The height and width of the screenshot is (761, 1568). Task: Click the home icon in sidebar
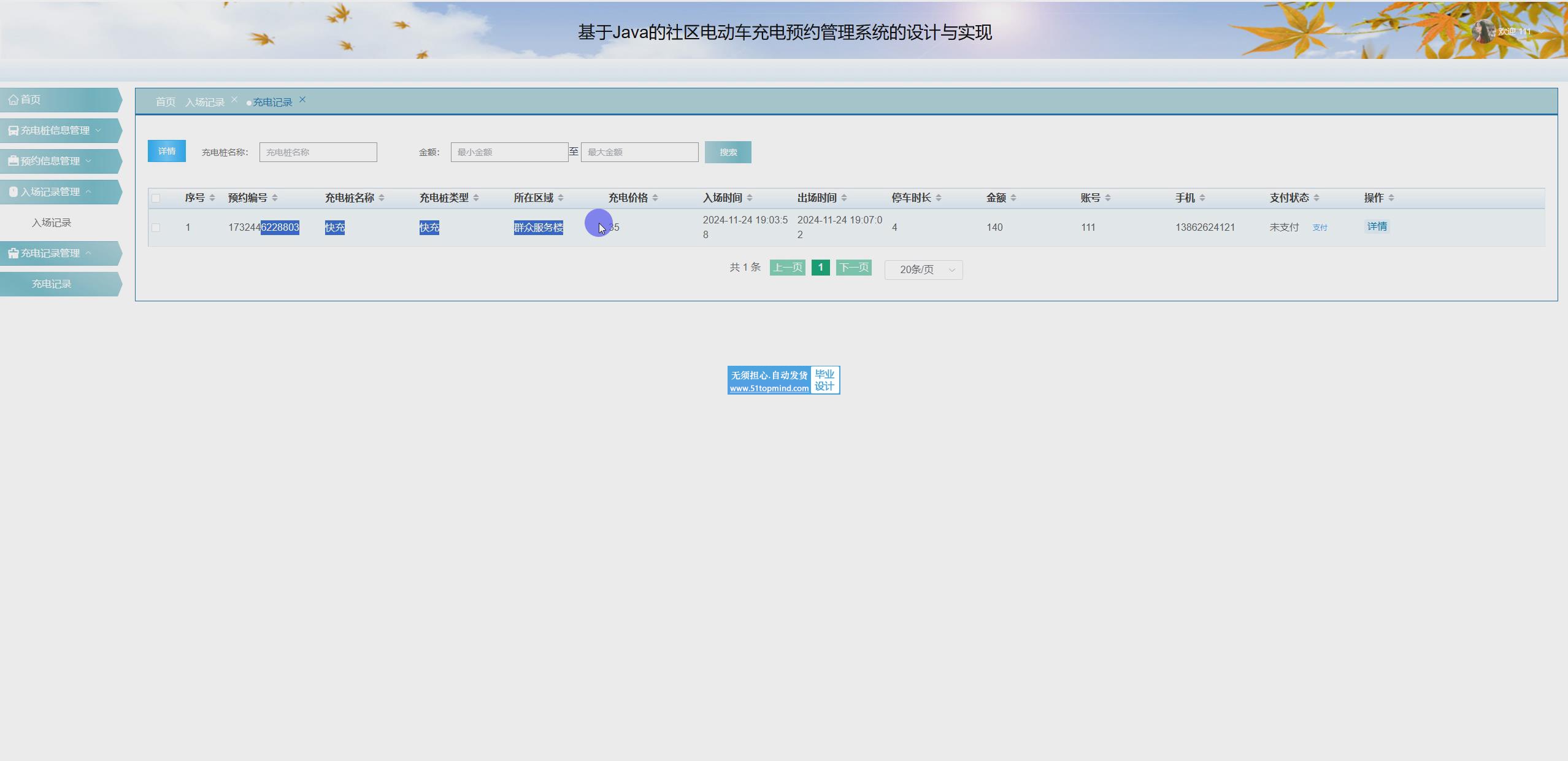13,99
